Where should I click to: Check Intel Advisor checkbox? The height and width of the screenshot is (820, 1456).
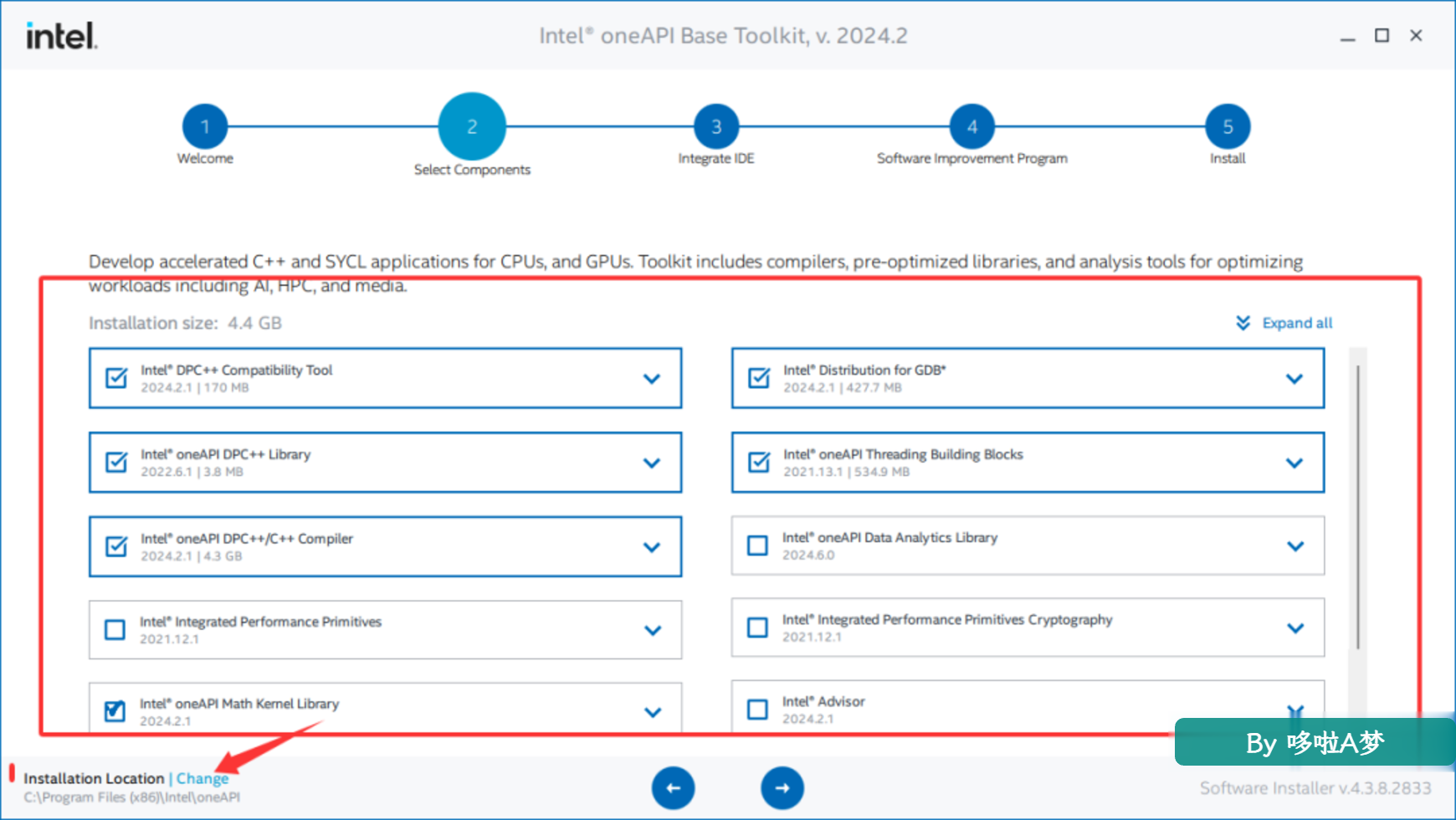pyautogui.click(x=757, y=710)
